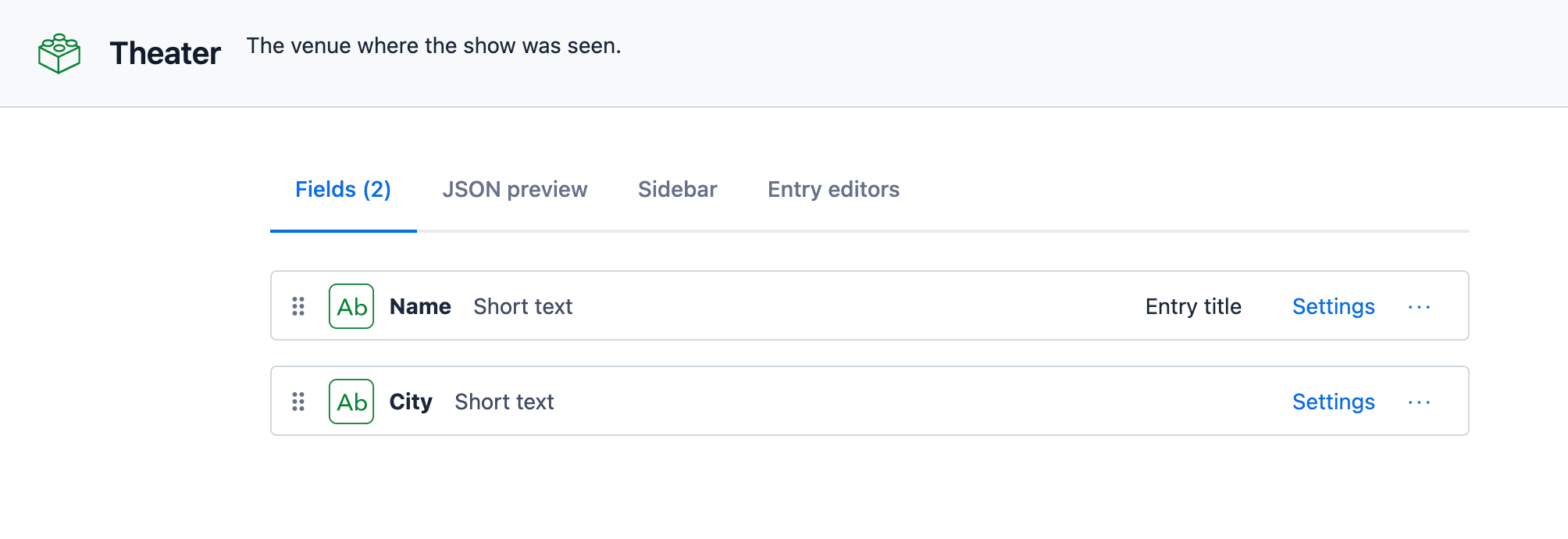The image size is (1568, 539).
Task: Click the Entry title badge
Action: (1193, 306)
